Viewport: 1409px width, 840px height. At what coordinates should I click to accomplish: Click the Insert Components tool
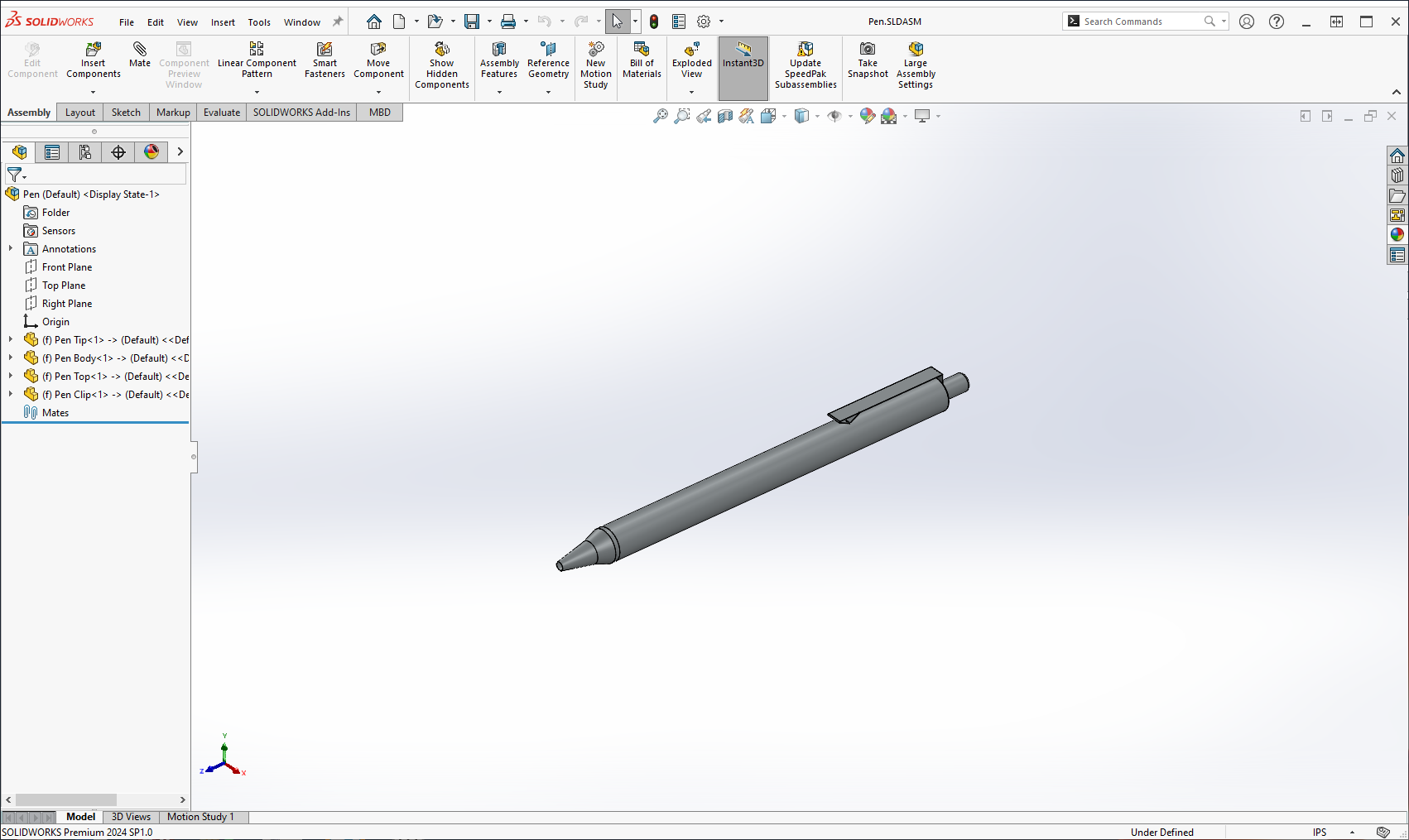click(94, 60)
